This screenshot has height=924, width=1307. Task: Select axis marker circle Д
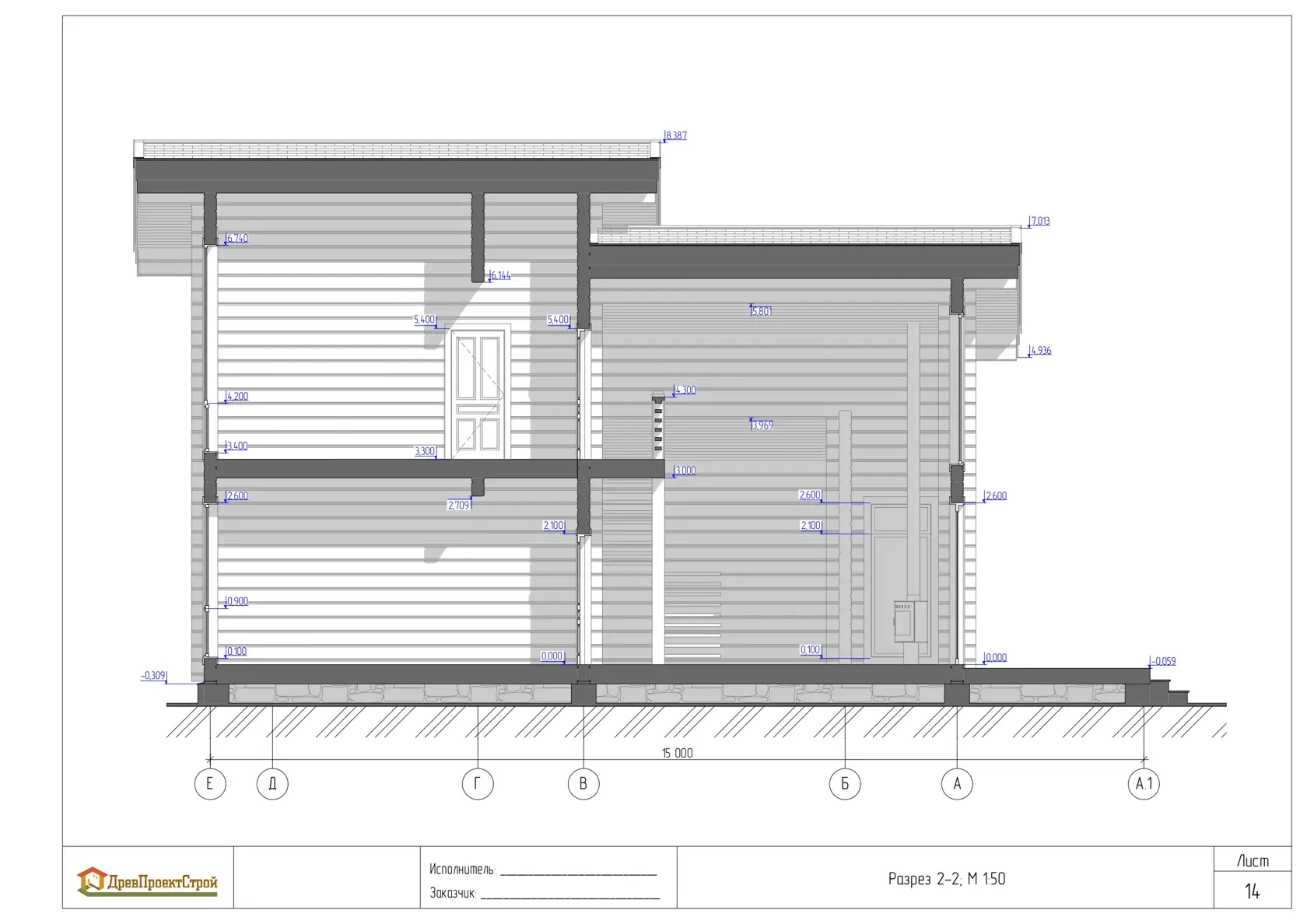coord(272,783)
